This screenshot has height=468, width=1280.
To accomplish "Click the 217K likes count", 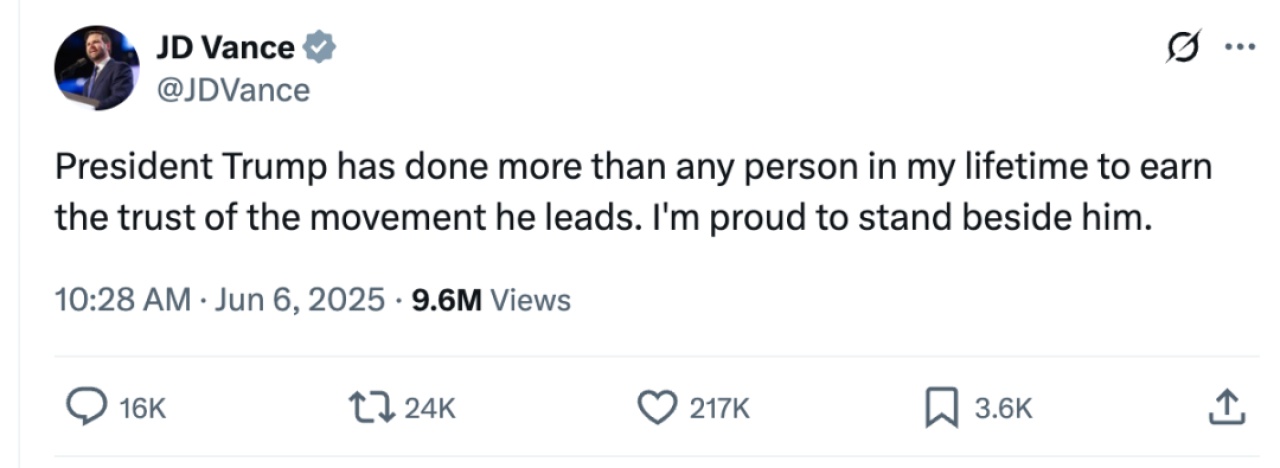I will point(718,408).
